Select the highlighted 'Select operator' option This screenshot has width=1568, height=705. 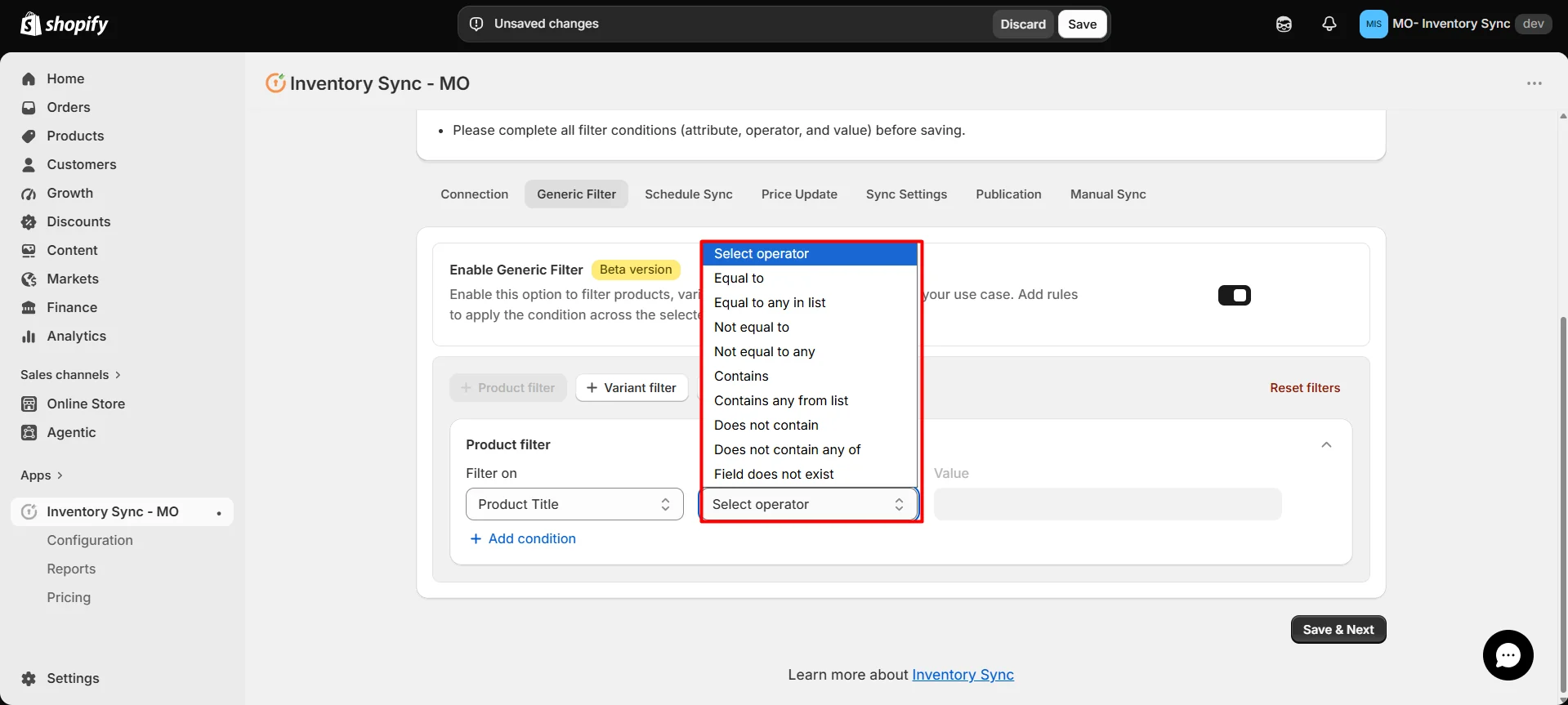pyautogui.click(x=810, y=253)
